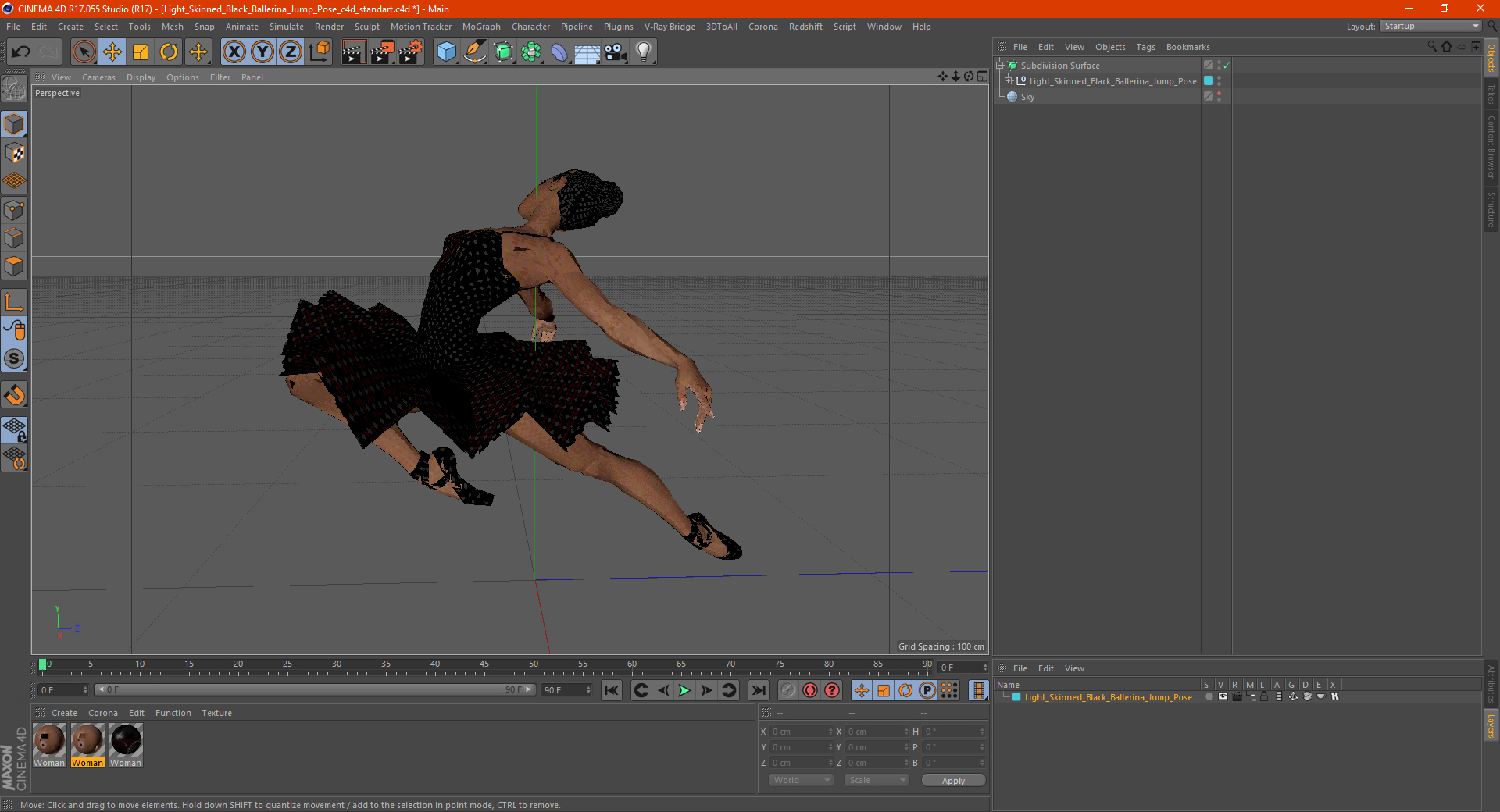
Task: Click the ballerina object's layer color swatch
Action: click(x=1209, y=81)
